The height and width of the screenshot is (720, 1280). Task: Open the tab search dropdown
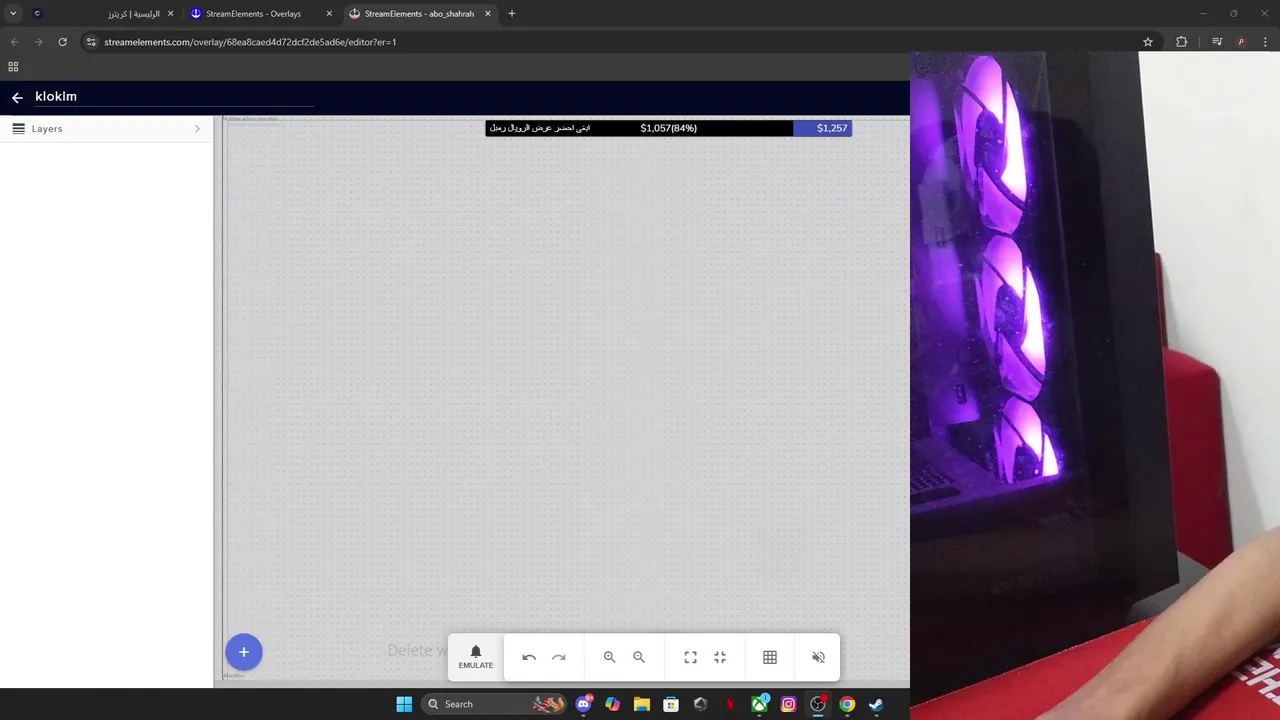point(13,14)
